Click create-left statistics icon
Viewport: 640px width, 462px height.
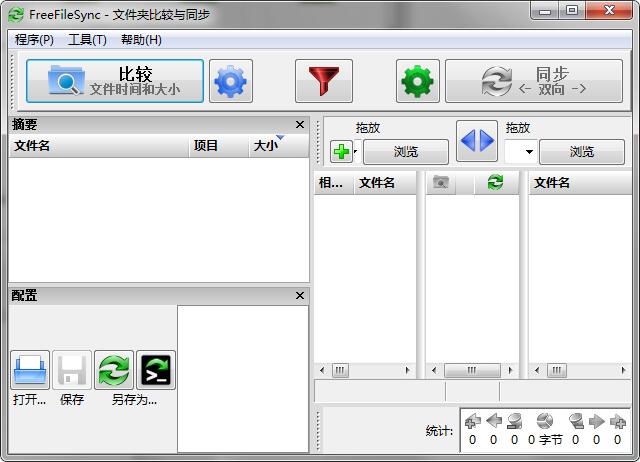point(473,421)
